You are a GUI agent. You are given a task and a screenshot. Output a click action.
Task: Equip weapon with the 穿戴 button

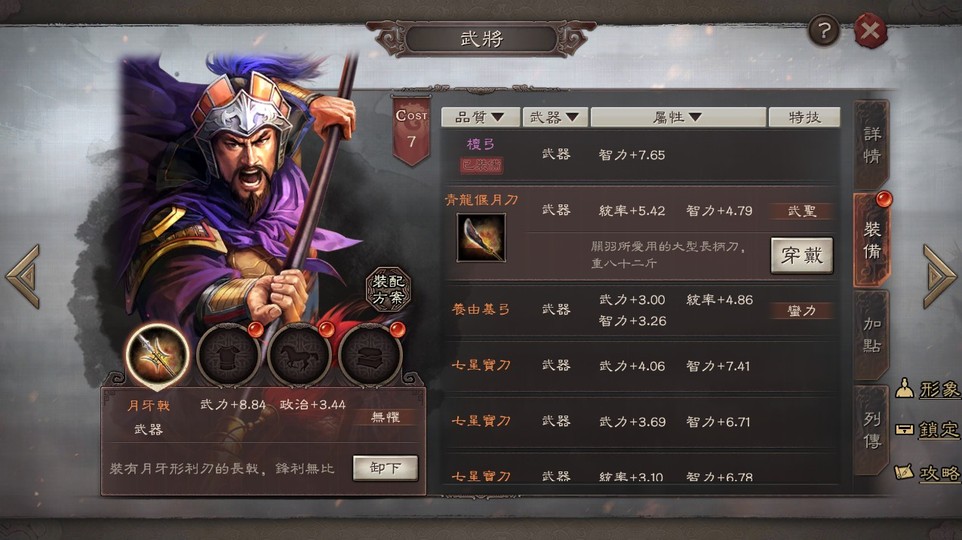pyautogui.click(x=801, y=255)
